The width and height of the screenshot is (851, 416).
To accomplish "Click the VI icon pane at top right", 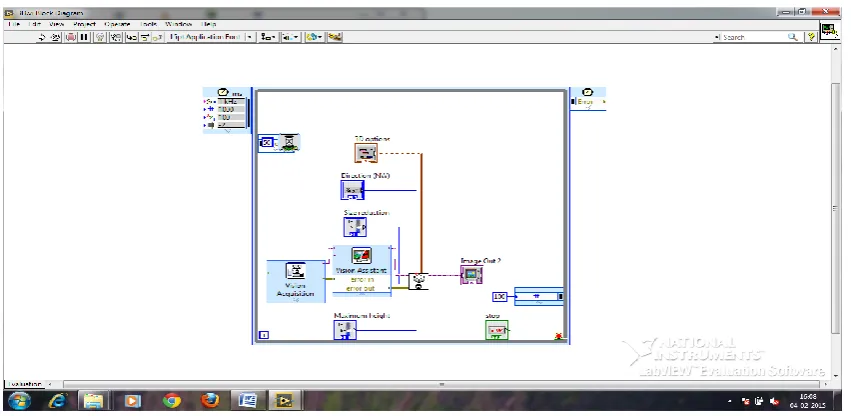I will (x=829, y=31).
